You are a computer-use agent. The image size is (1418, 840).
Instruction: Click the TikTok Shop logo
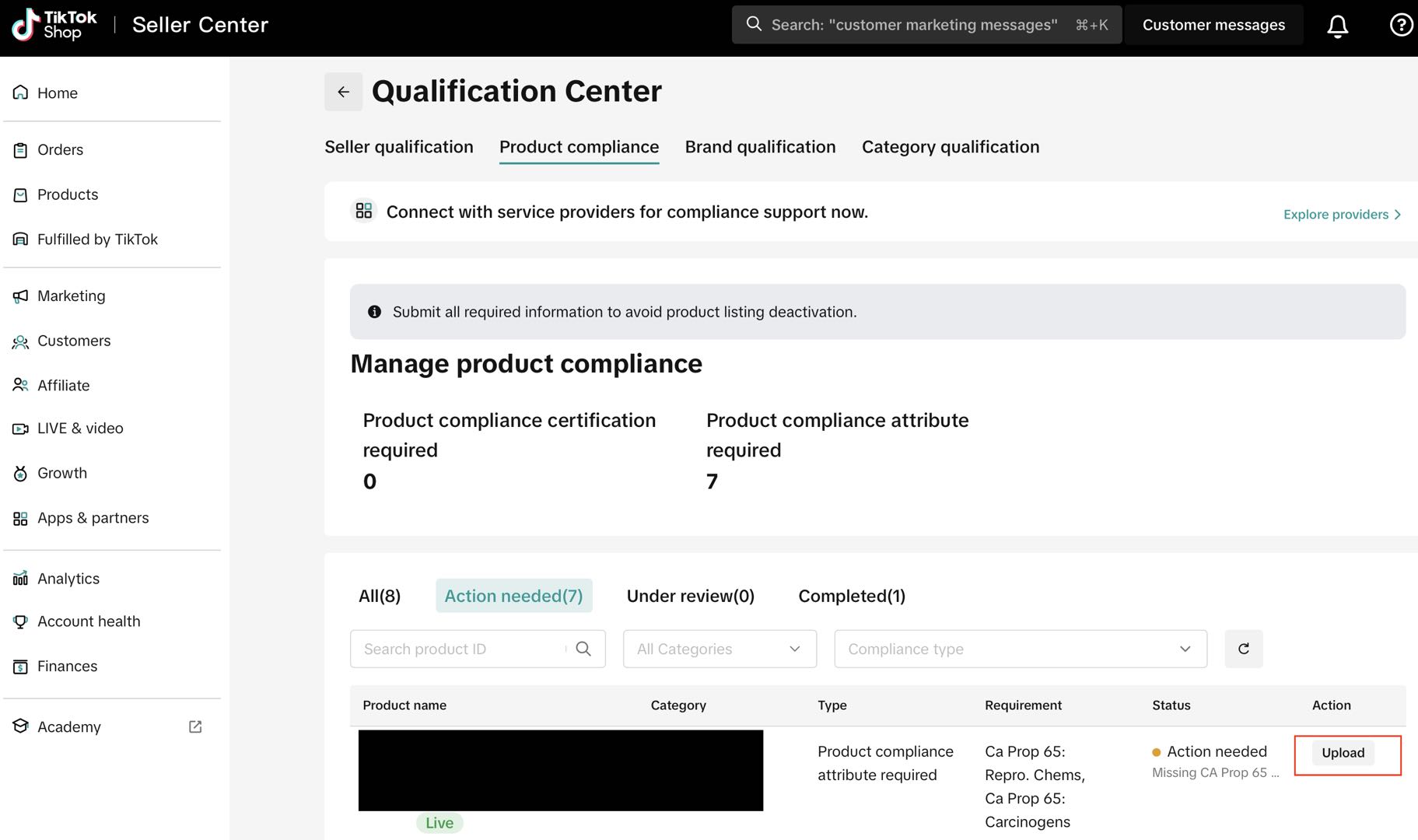[54, 25]
